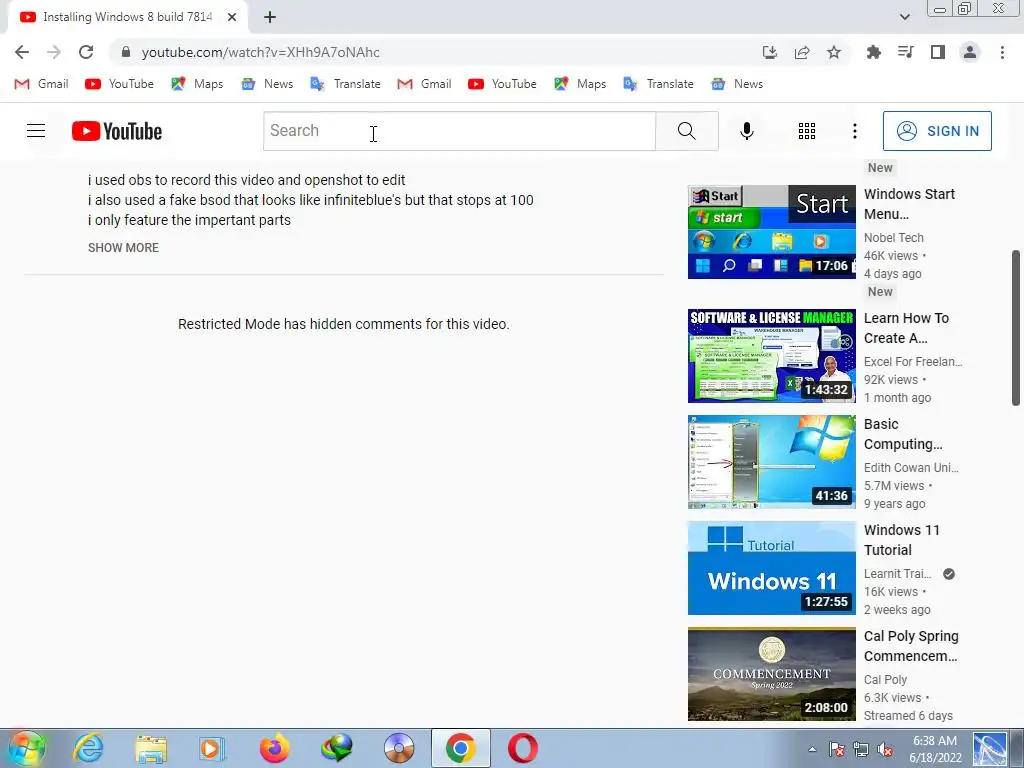Go back to the previous page

point(22,52)
